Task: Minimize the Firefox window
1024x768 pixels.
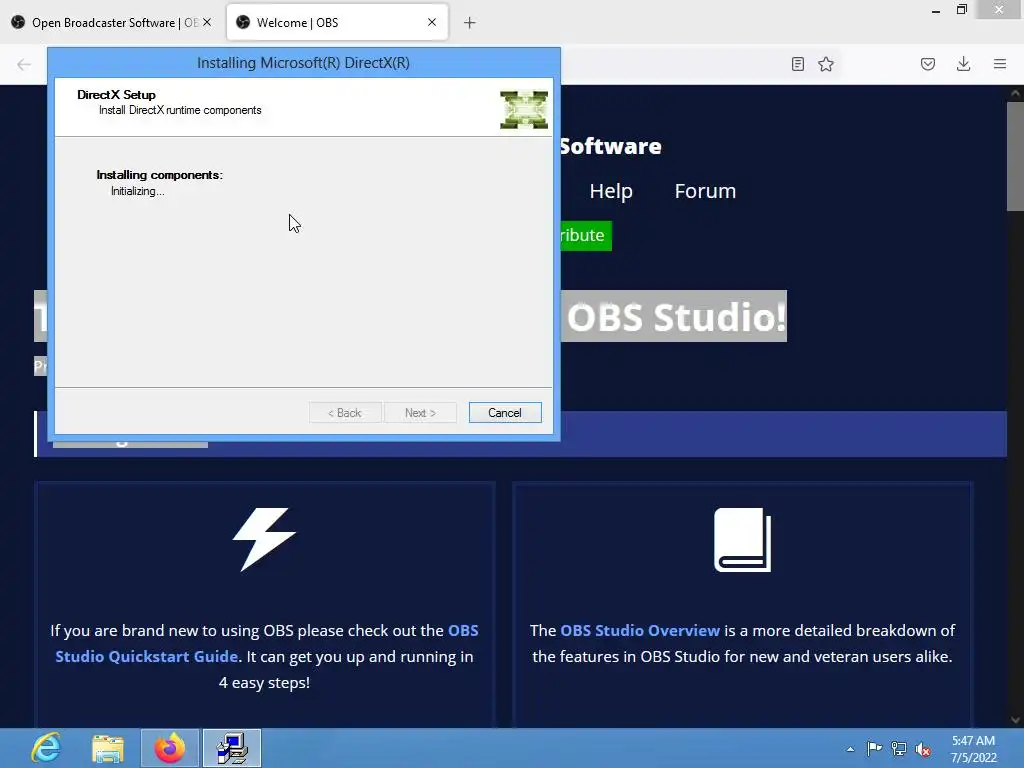Action: (936, 11)
